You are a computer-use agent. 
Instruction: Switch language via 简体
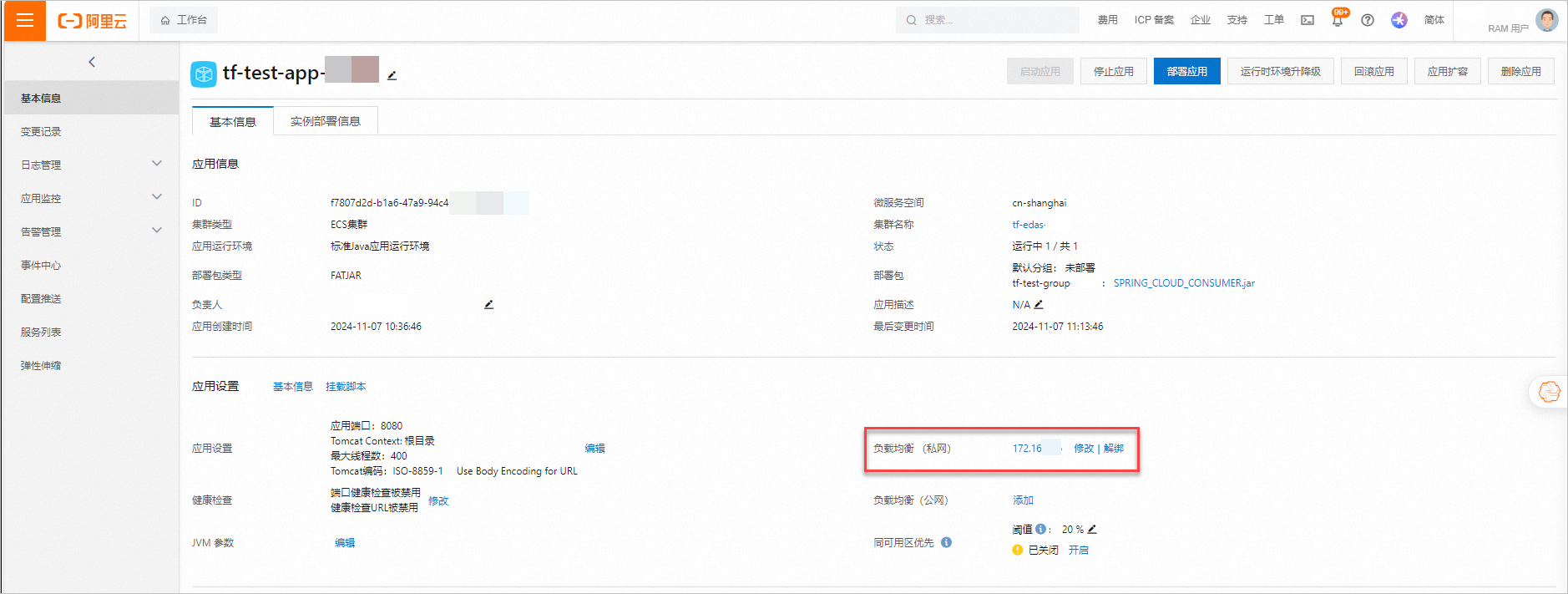pyautogui.click(x=1434, y=20)
